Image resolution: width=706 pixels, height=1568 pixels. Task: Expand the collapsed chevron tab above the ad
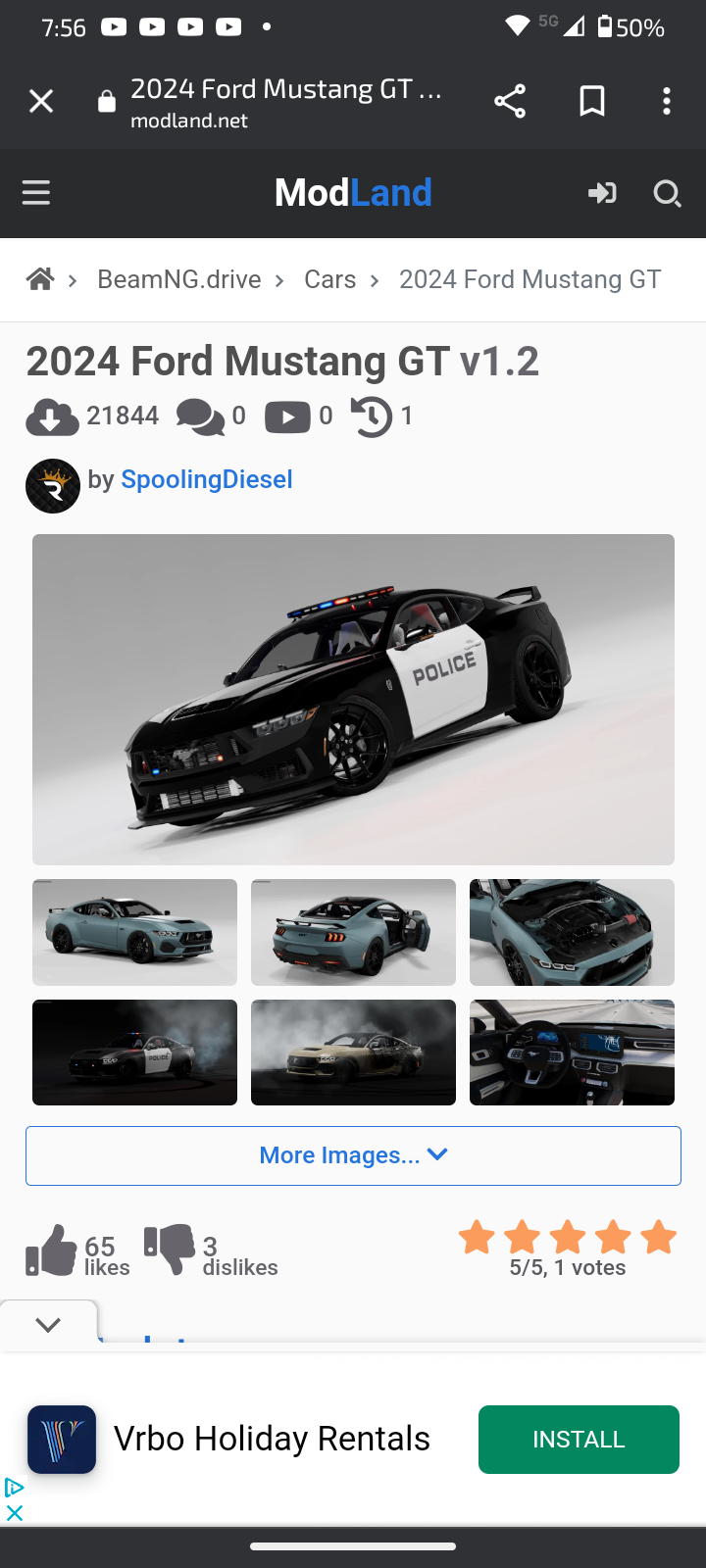point(48,1325)
